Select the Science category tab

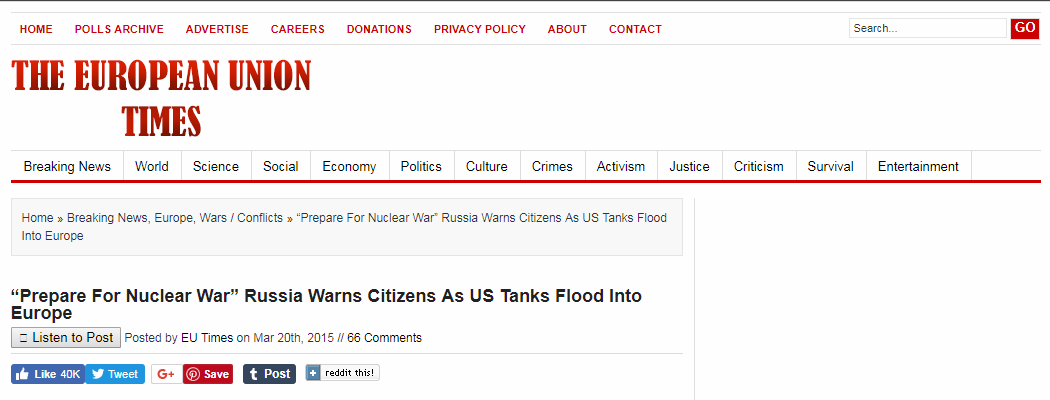point(216,166)
